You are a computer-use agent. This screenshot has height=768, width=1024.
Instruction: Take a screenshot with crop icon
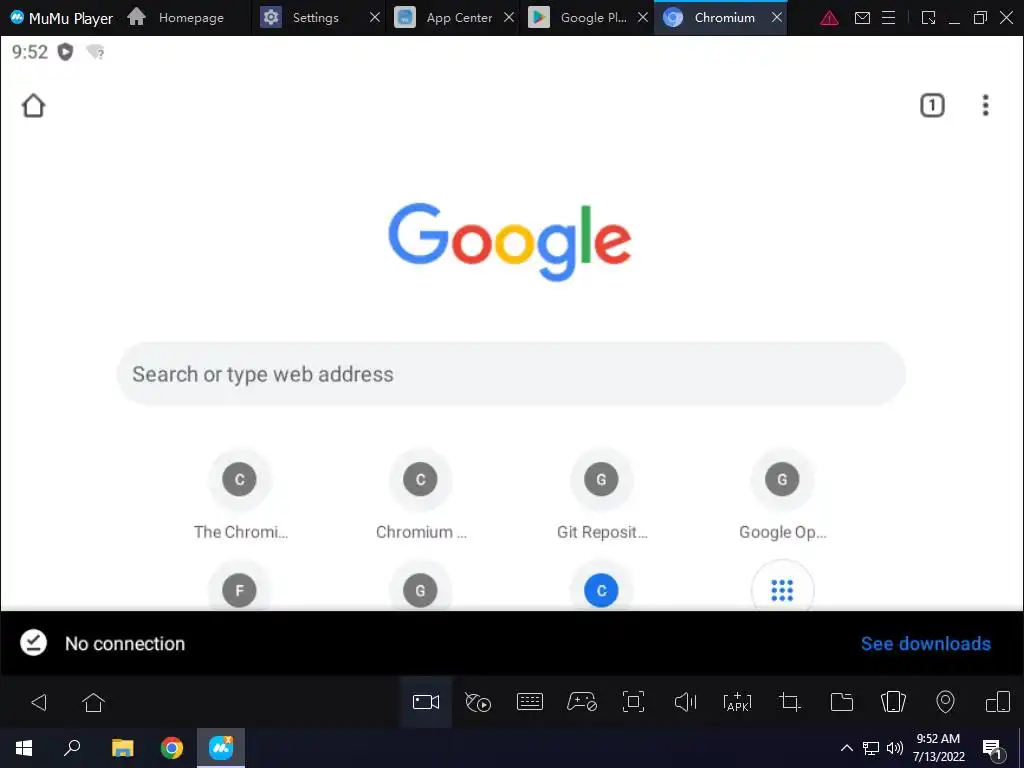point(790,702)
